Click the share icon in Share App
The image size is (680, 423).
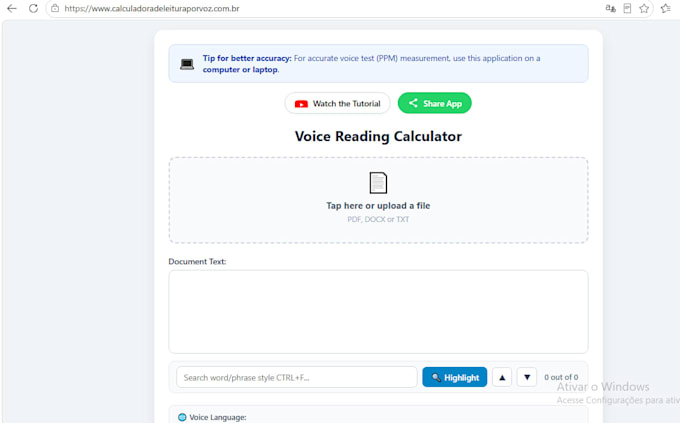pyautogui.click(x=413, y=103)
